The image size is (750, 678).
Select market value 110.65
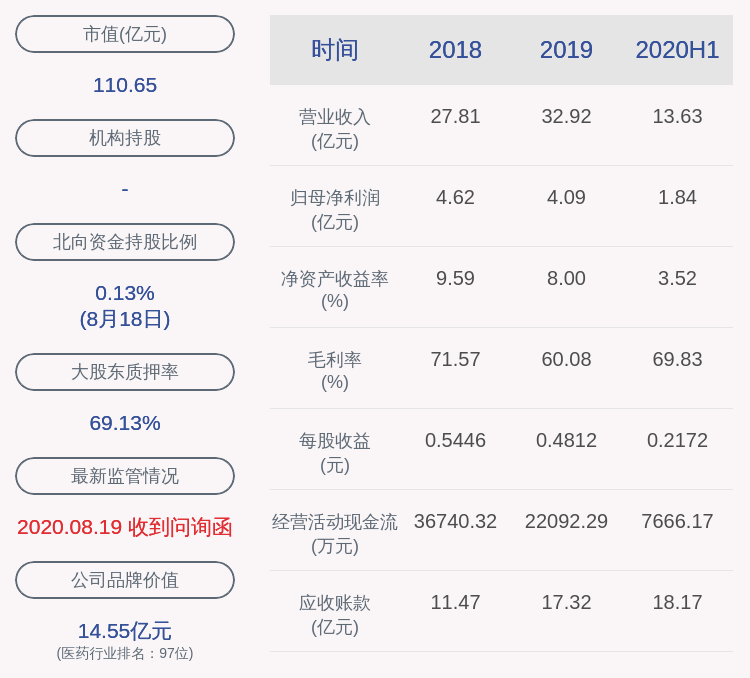pyautogui.click(x=125, y=85)
